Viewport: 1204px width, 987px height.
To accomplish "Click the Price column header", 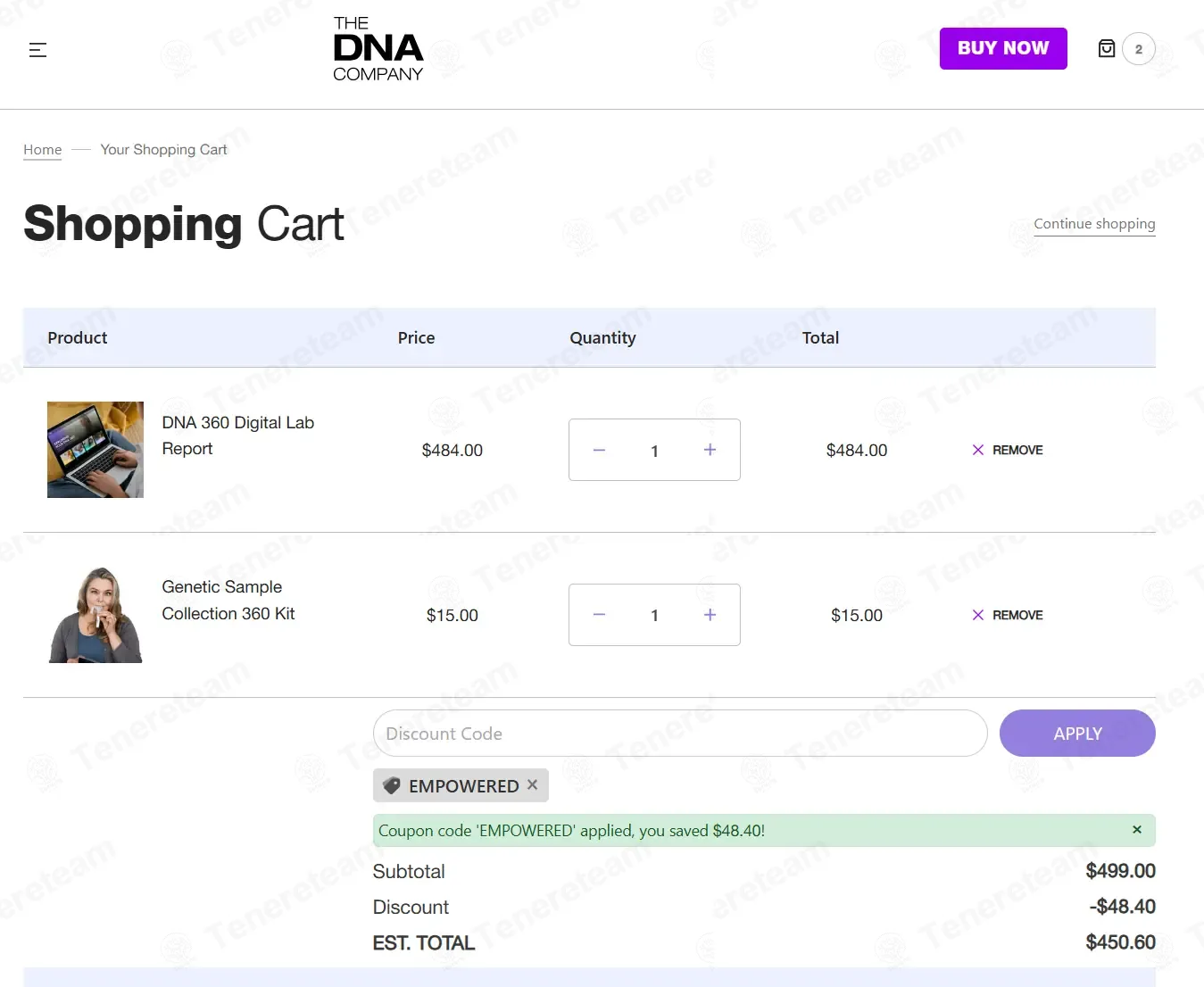I will 416,338.
